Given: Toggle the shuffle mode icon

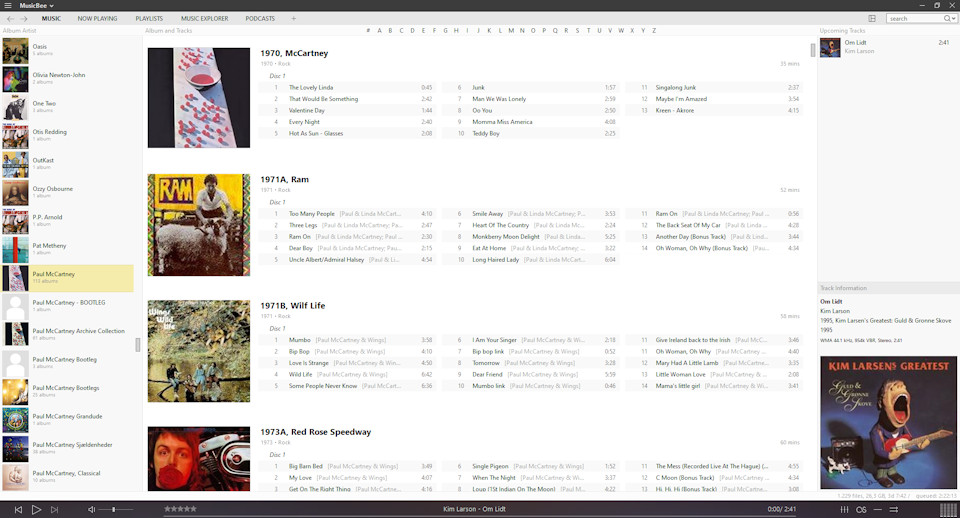Looking at the screenshot, I should [x=894, y=509].
